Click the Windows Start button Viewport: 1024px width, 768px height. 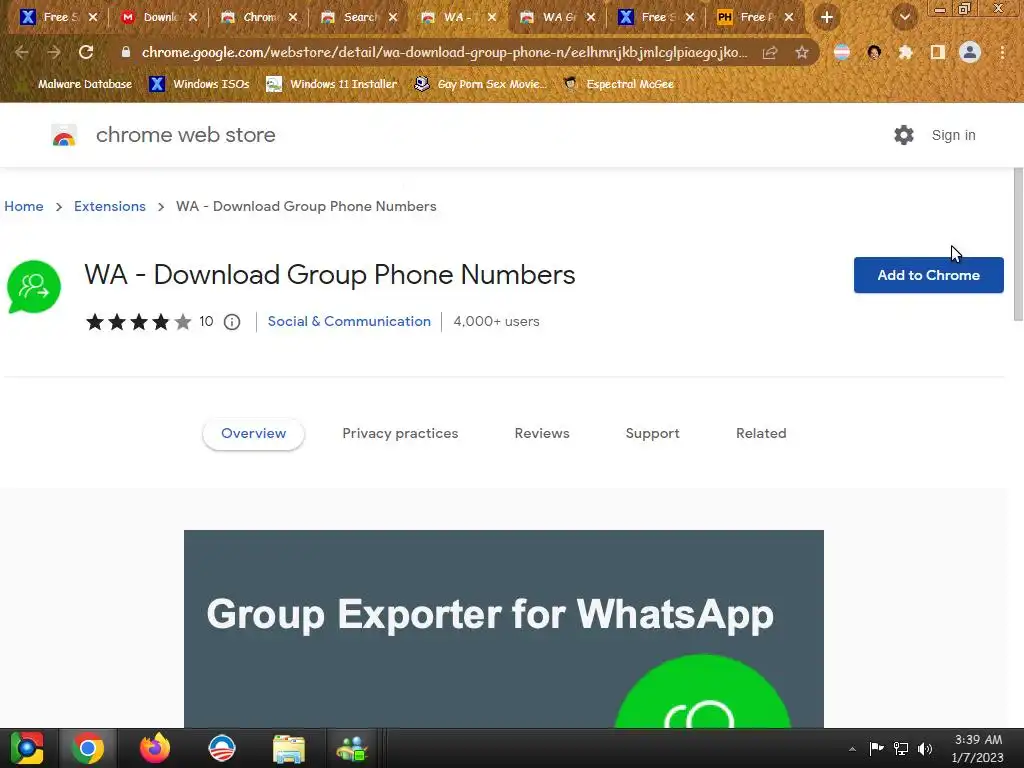click(x=27, y=748)
